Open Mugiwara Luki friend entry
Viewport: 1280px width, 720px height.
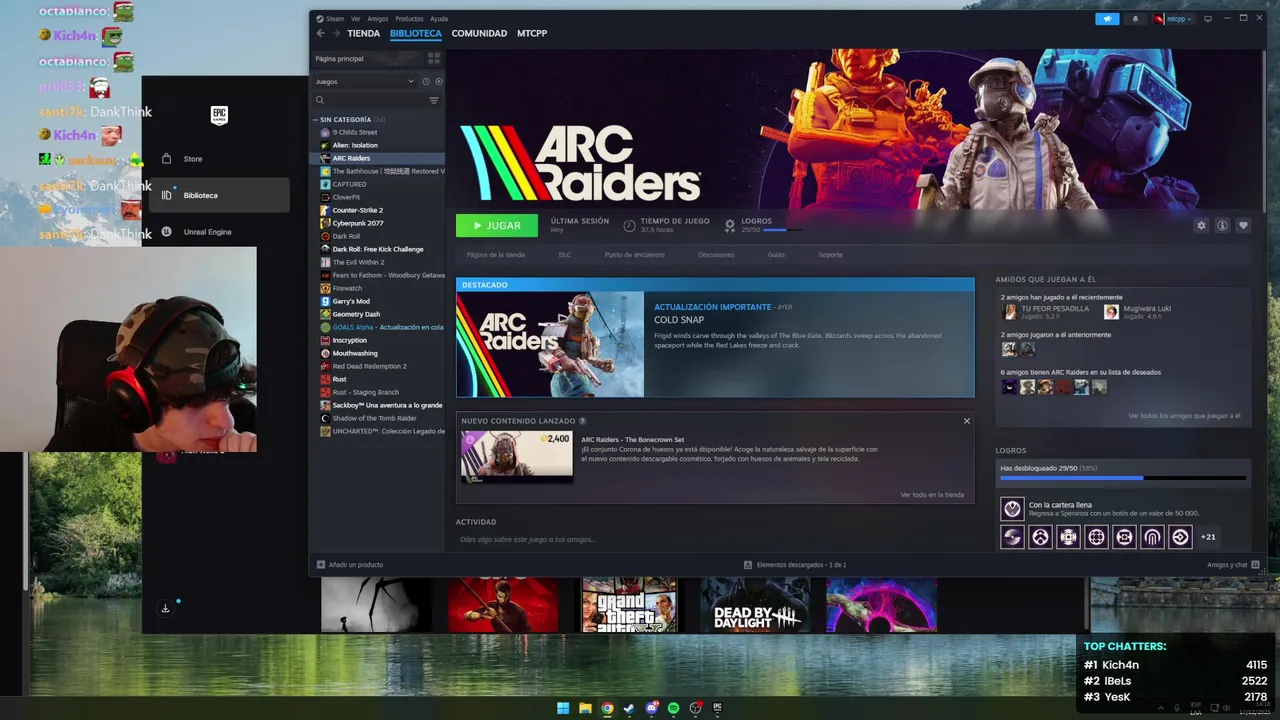click(x=1138, y=312)
